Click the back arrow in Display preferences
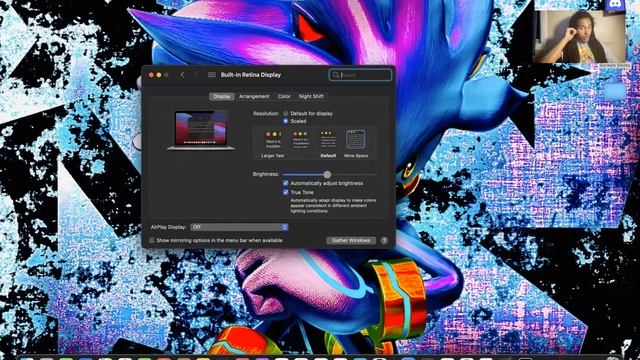 pos(182,75)
